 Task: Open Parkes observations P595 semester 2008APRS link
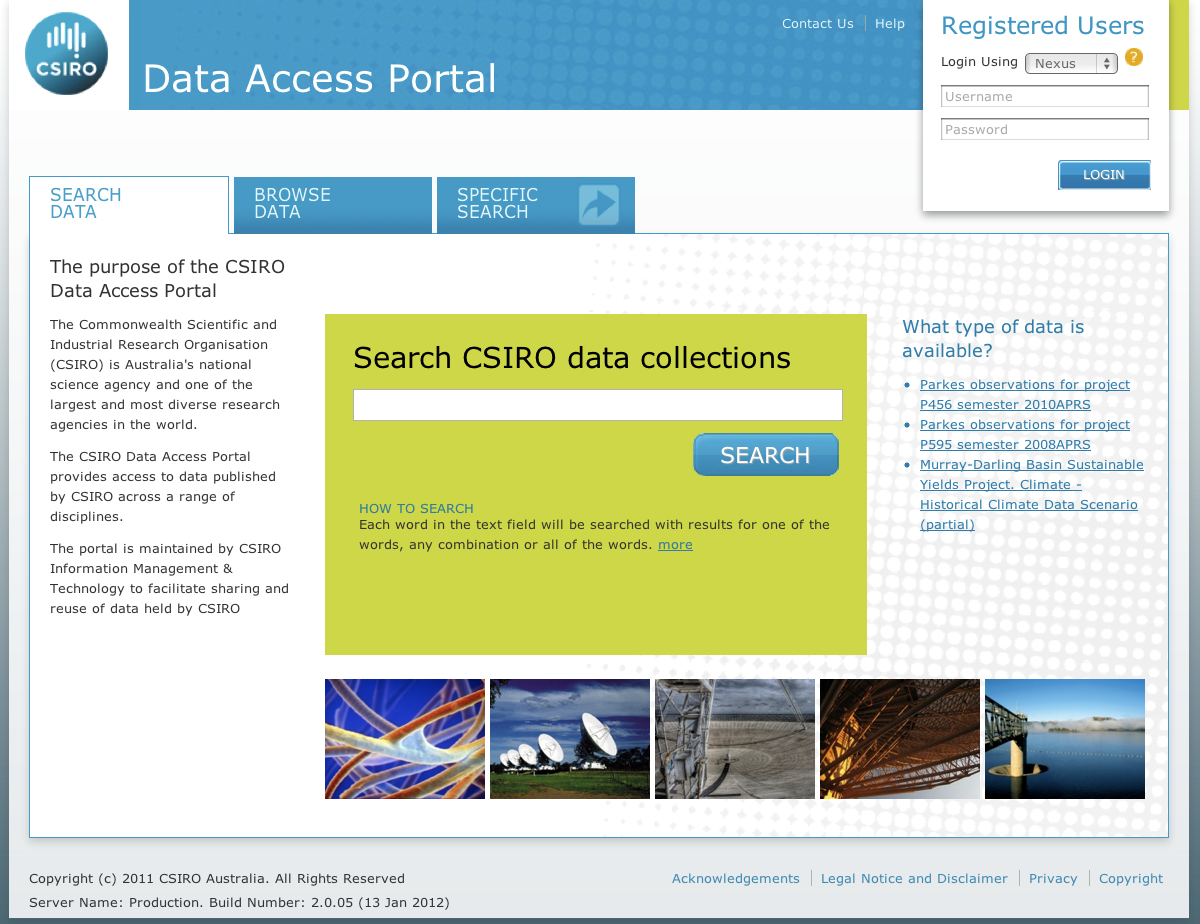[1025, 435]
